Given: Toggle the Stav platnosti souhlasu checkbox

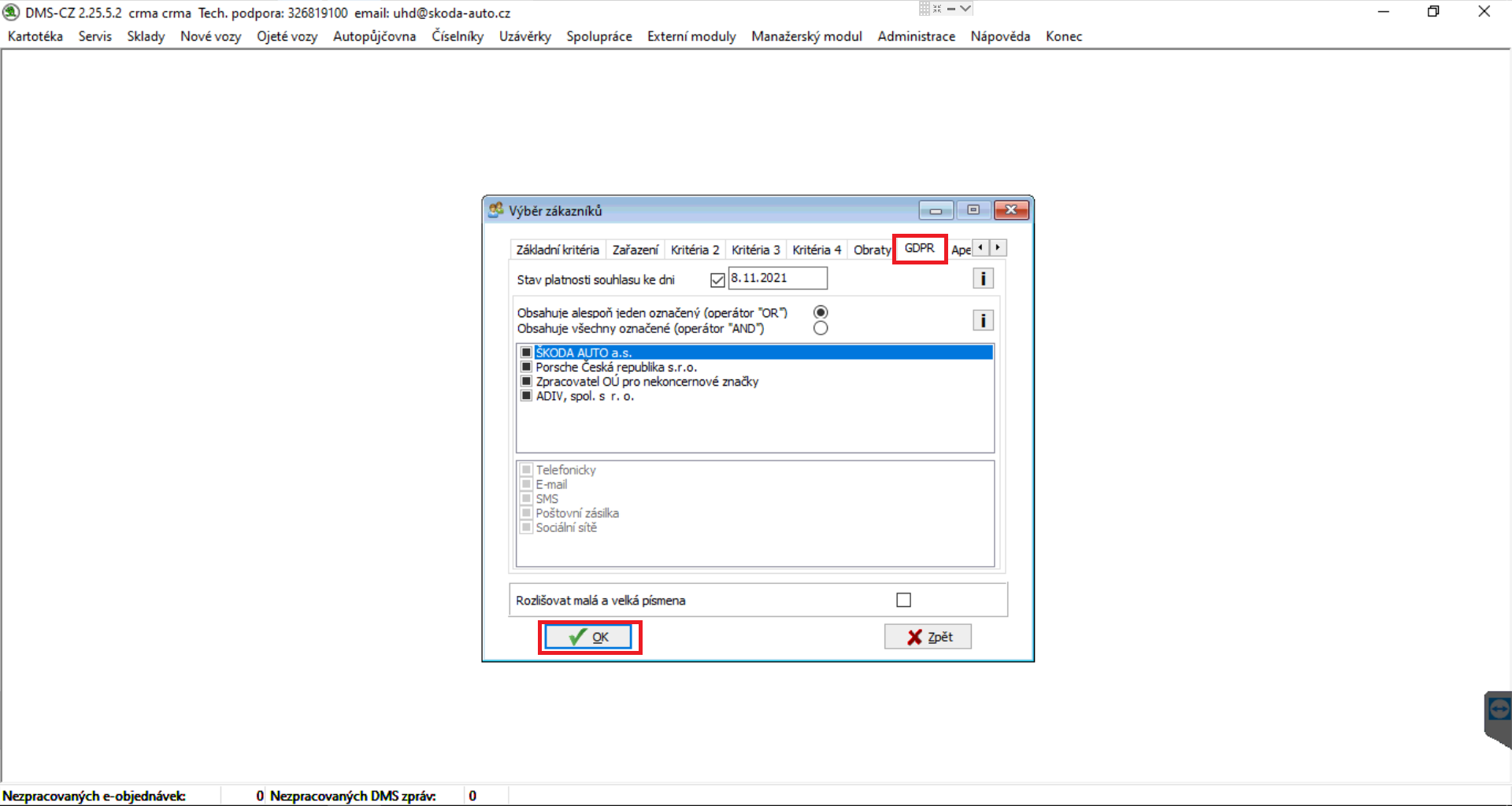Looking at the screenshot, I should pos(717,279).
